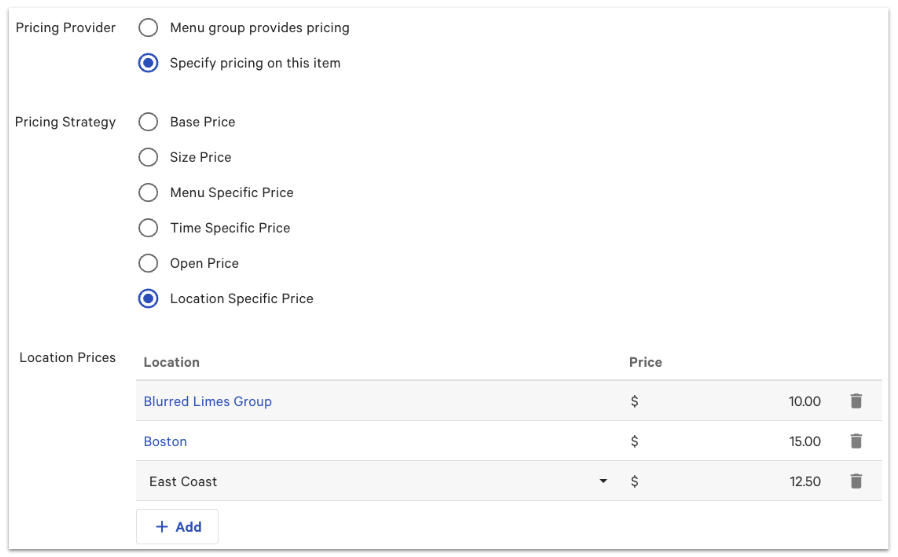Image resolution: width=898 pixels, height=557 pixels.
Task: Choose Size Price pricing strategy
Action: click(x=148, y=157)
